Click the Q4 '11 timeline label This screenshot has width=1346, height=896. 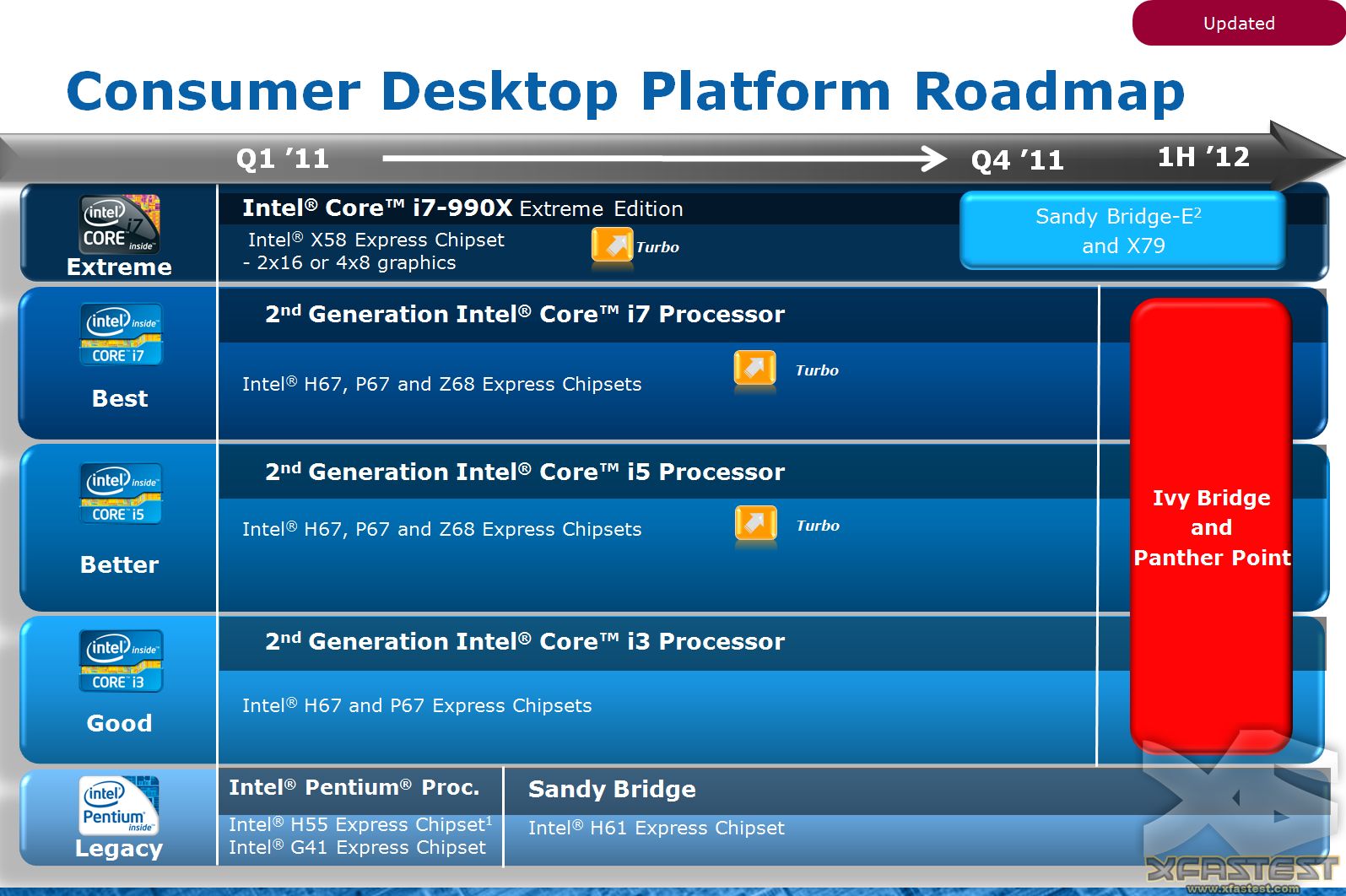coord(1017,160)
